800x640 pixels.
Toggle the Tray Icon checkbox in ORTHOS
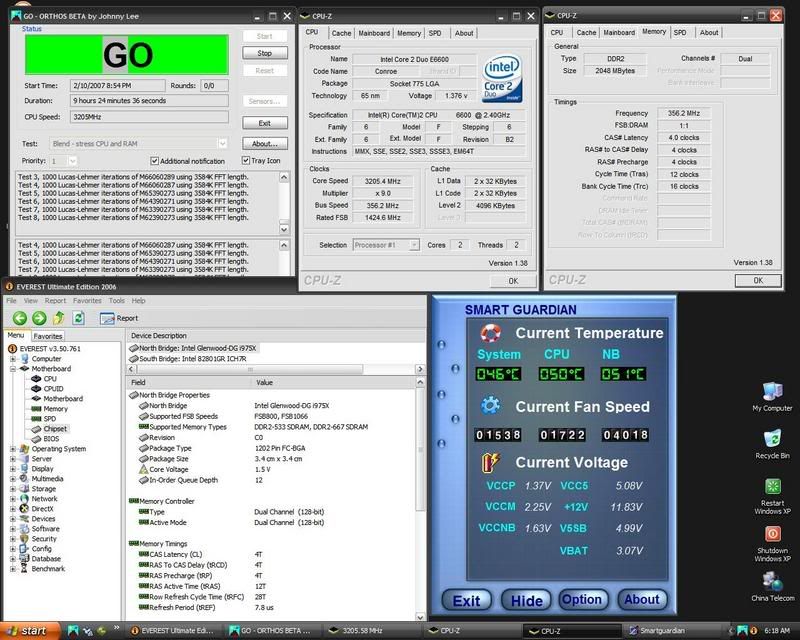point(246,161)
